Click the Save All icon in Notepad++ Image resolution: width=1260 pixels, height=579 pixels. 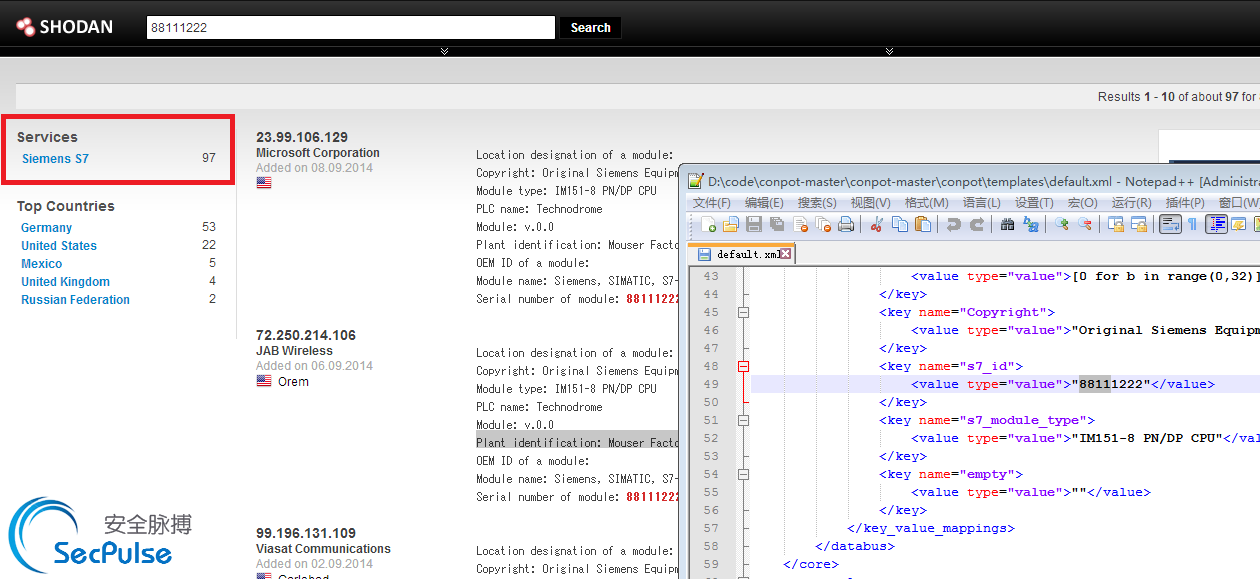777,225
